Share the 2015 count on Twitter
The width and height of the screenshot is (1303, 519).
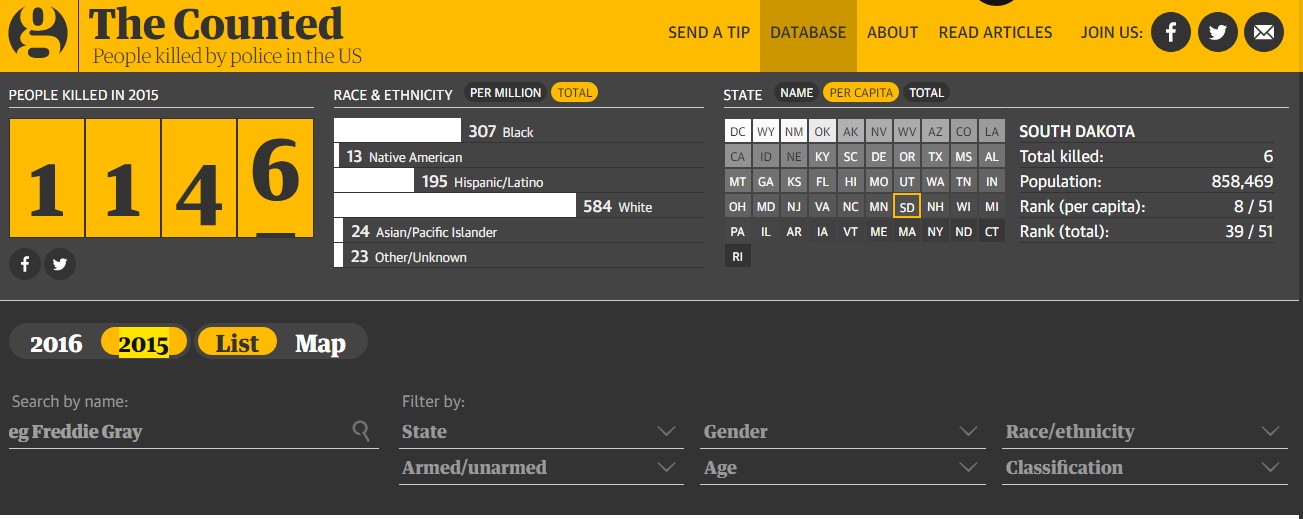click(60, 264)
